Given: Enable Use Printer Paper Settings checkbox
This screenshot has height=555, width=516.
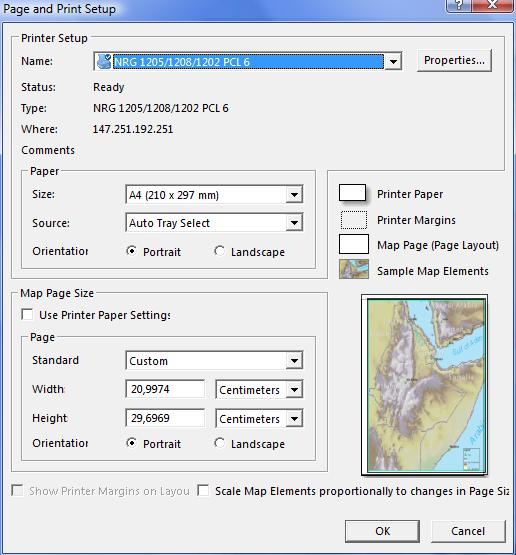Looking at the screenshot, I should [28, 314].
